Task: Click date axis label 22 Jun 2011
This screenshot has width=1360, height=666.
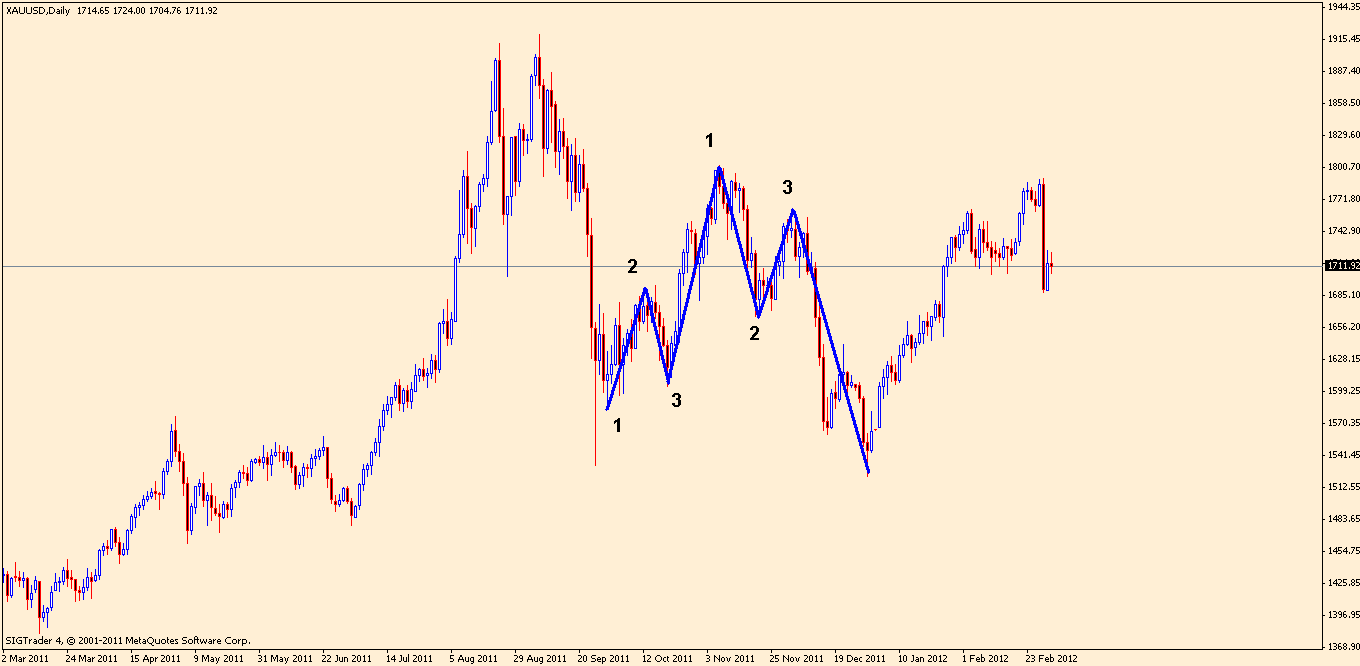Action: [x=347, y=659]
